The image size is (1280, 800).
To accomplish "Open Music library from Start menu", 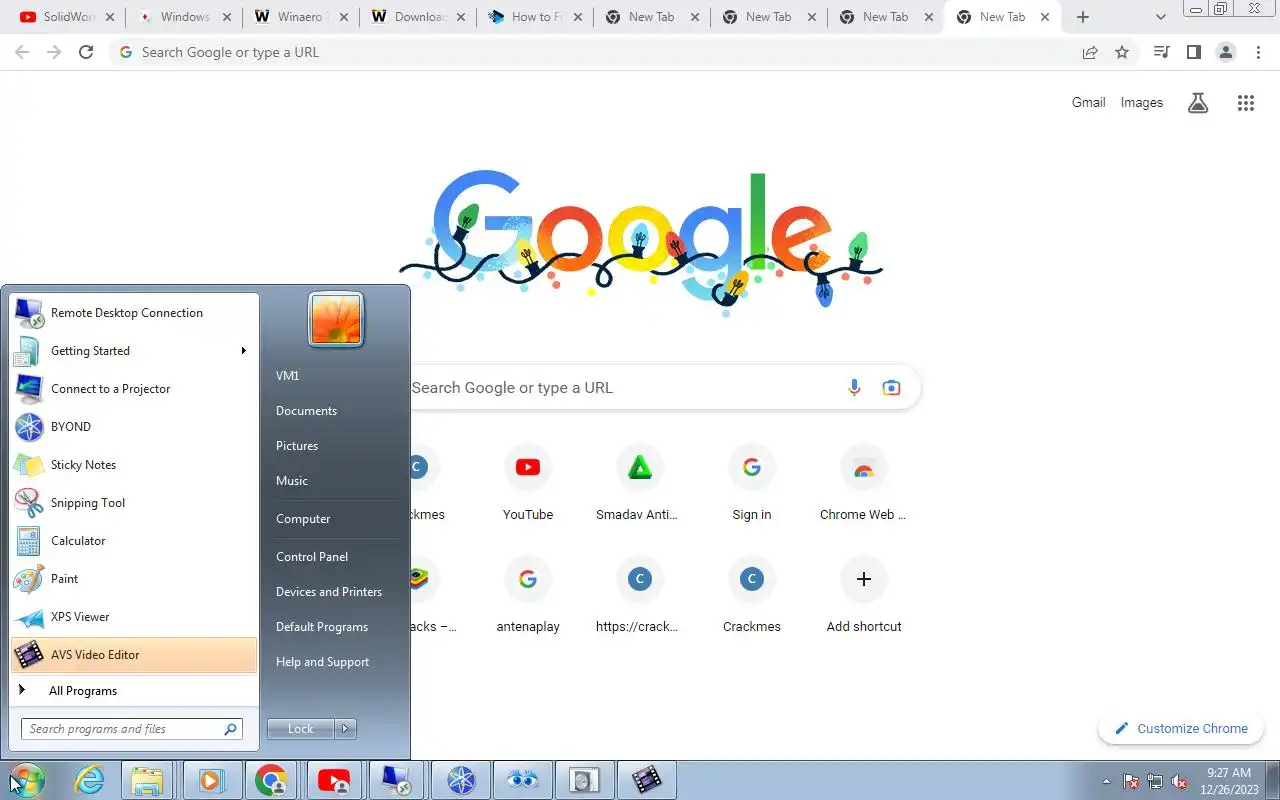I will click(x=292, y=481).
